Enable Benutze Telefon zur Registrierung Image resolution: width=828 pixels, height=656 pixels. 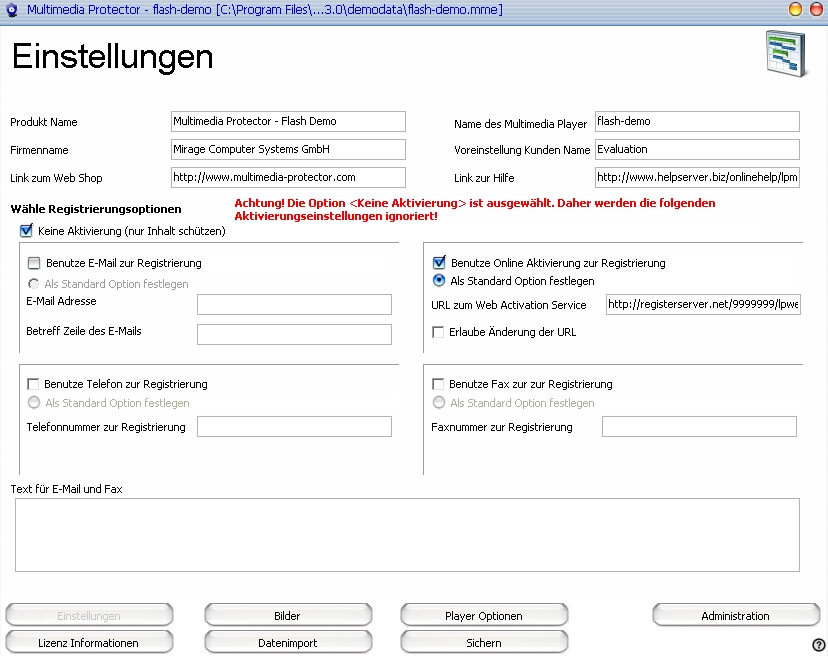(33, 384)
